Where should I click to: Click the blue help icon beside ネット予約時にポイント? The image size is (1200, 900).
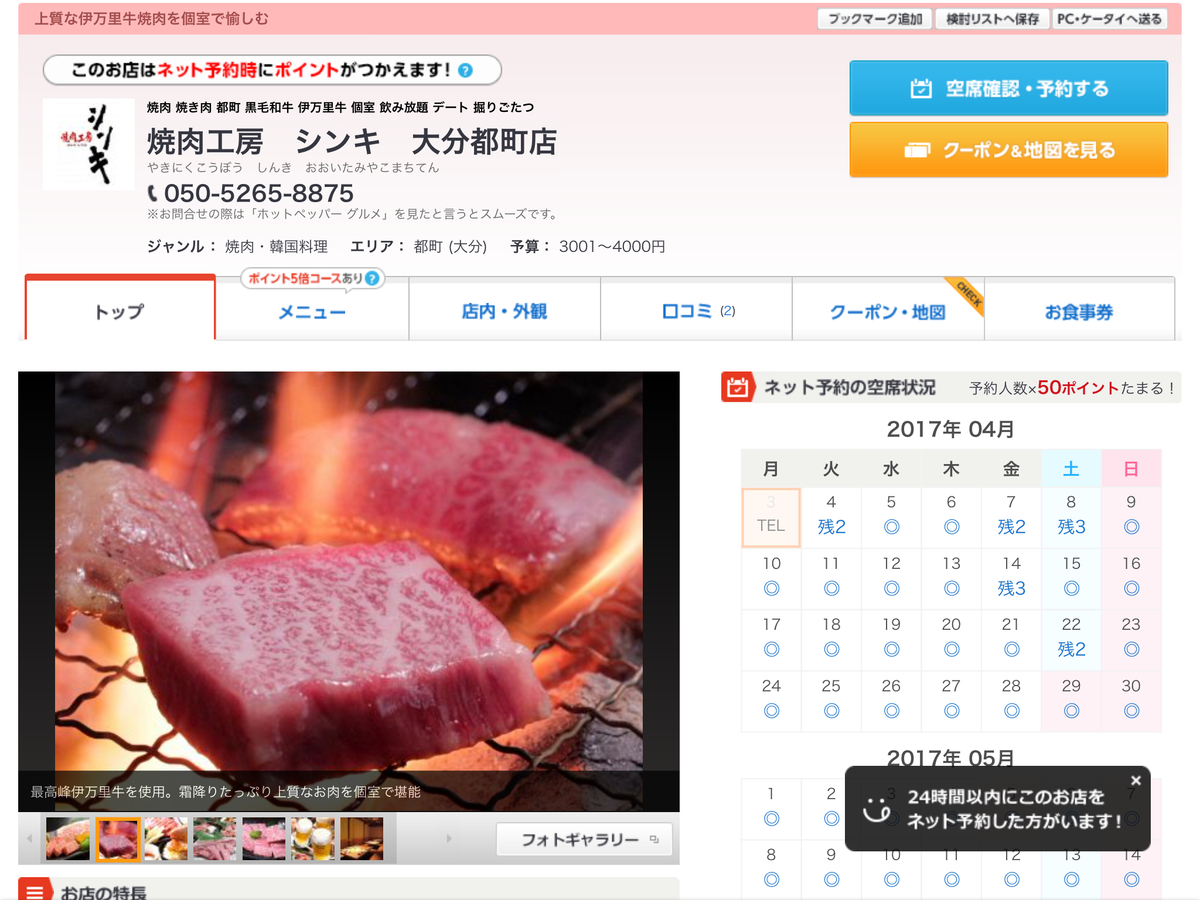point(465,71)
